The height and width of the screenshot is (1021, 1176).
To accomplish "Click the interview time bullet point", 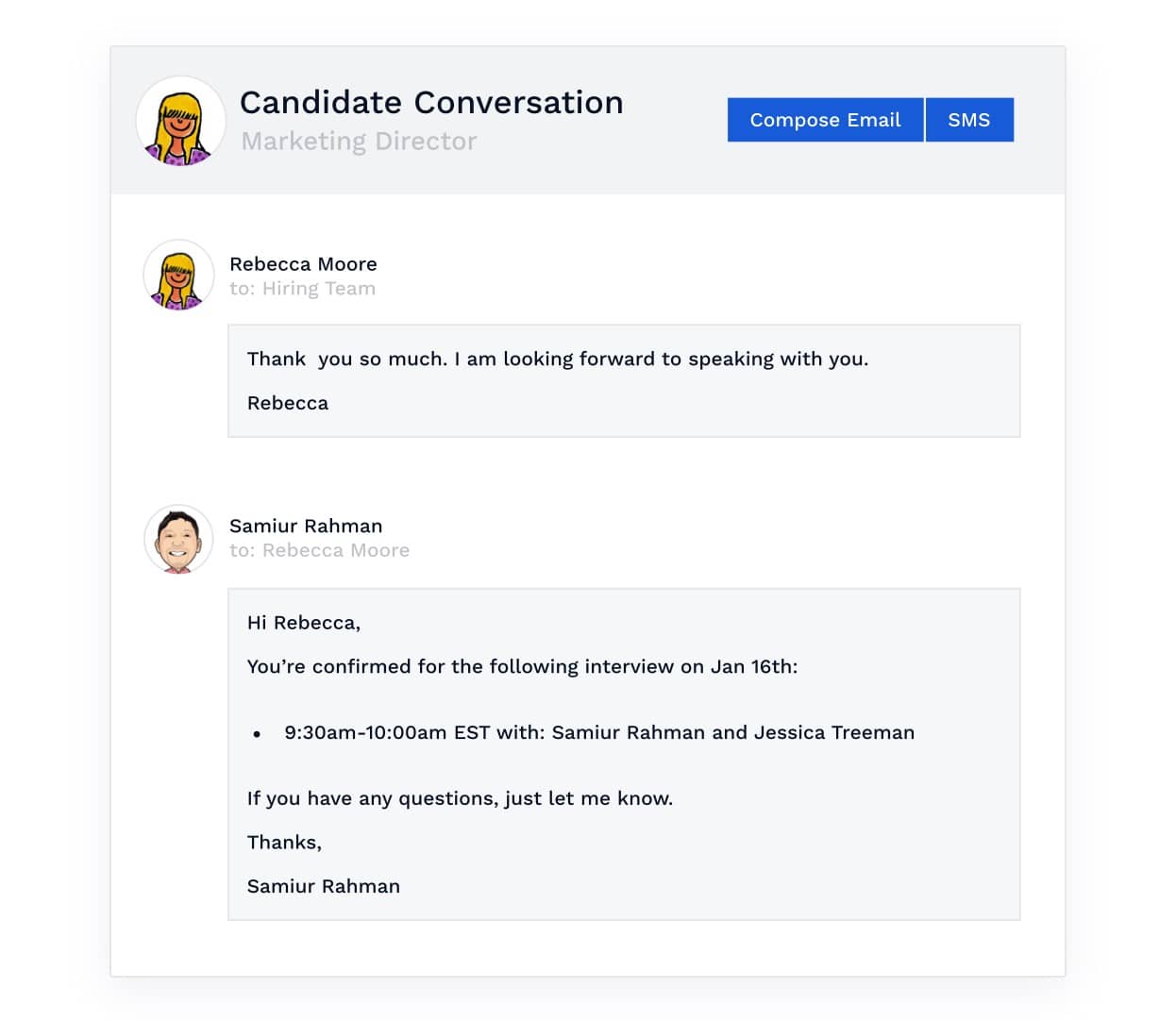I will pos(257,732).
